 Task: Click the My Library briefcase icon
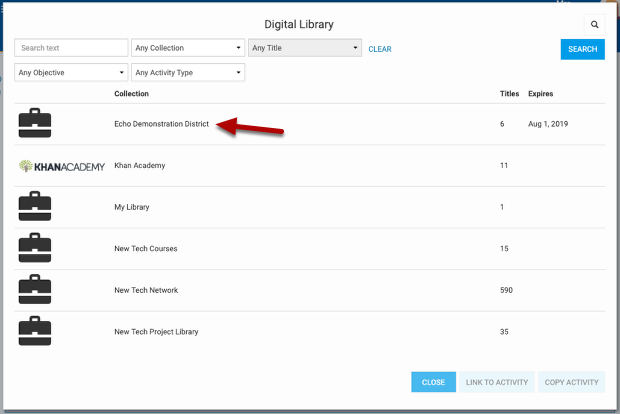point(35,206)
